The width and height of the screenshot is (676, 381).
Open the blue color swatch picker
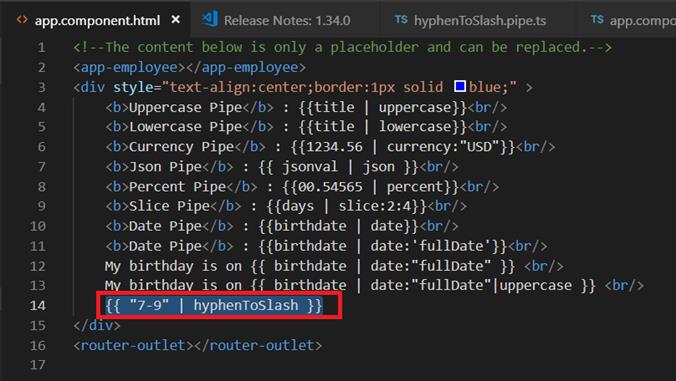(x=460, y=86)
